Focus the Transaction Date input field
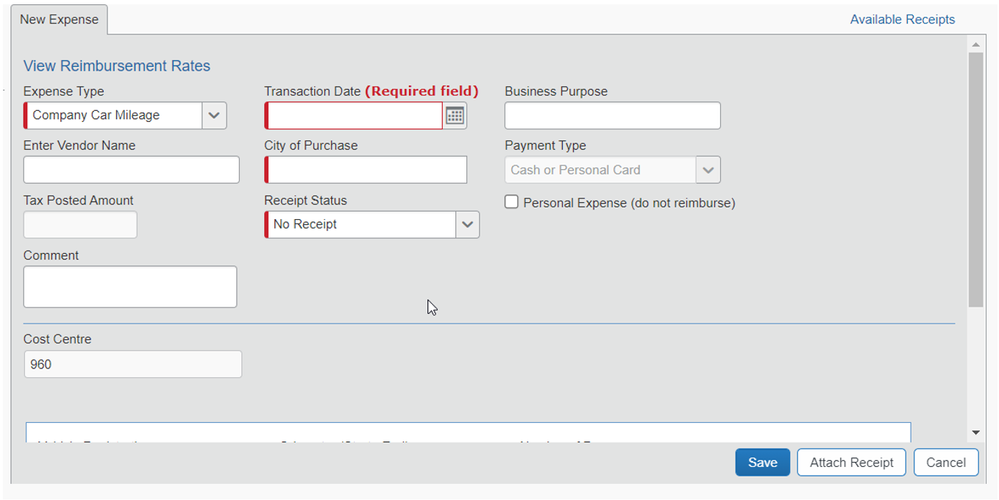This screenshot has height=500, width=999. [x=354, y=115]
